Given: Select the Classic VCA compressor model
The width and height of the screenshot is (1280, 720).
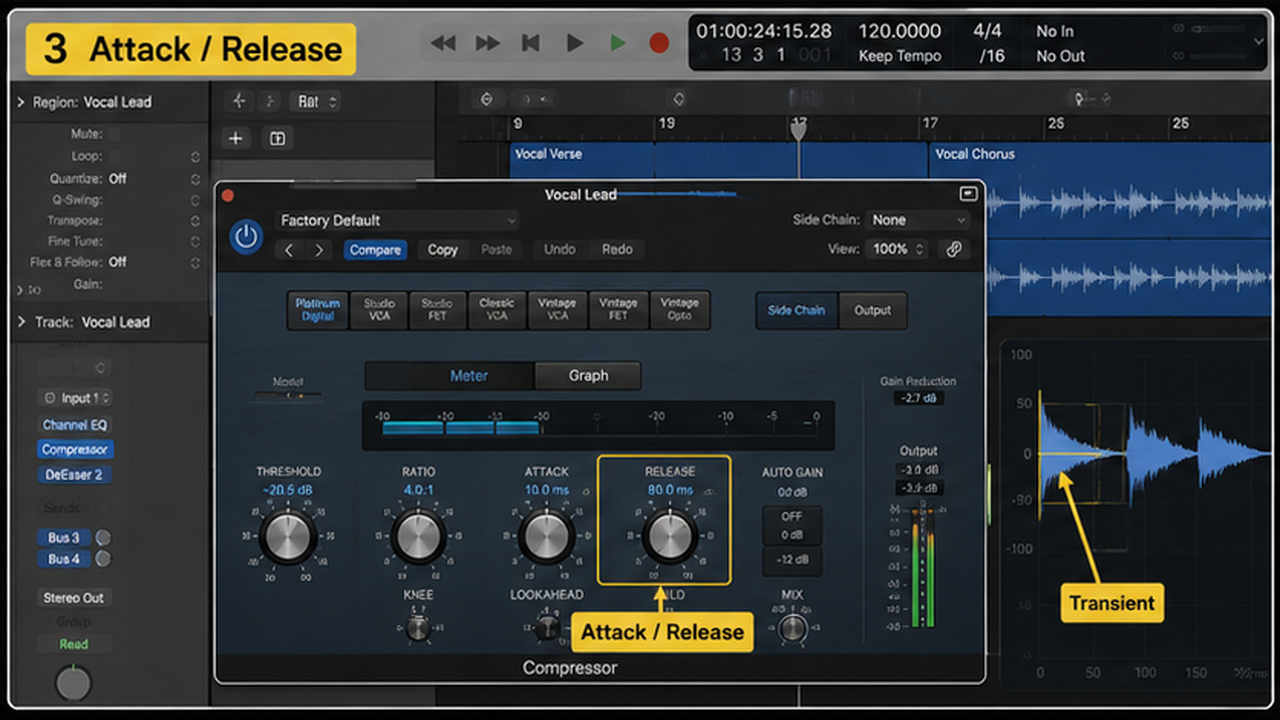Looking at the screenshot, I should 497,309.
